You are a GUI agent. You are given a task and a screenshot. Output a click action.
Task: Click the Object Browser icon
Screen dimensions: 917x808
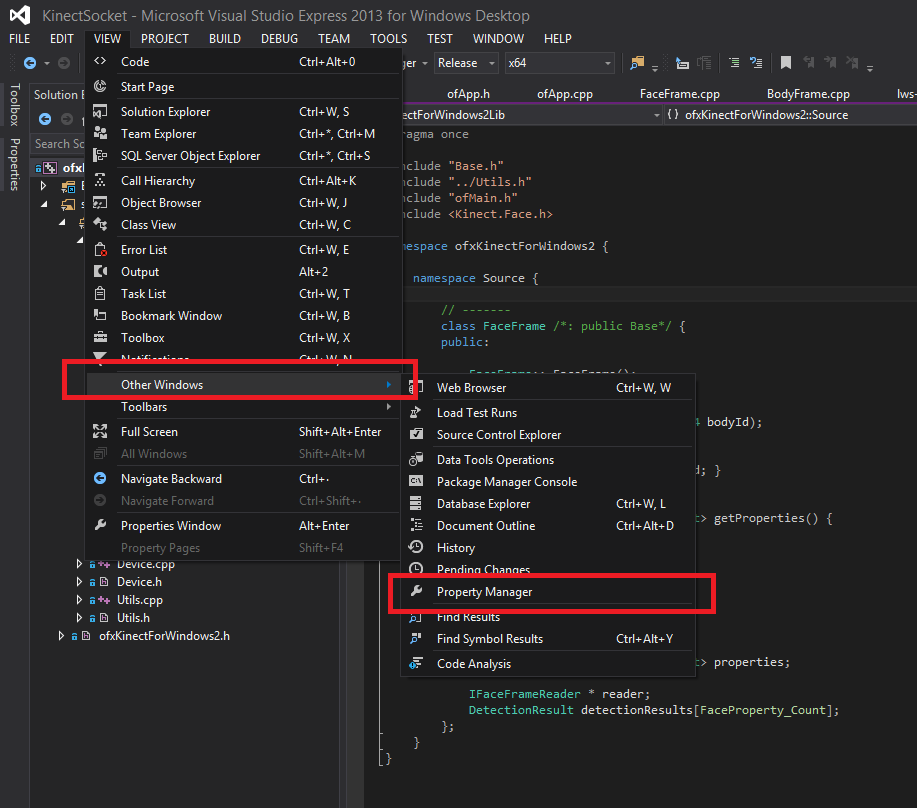pos(100,202)
